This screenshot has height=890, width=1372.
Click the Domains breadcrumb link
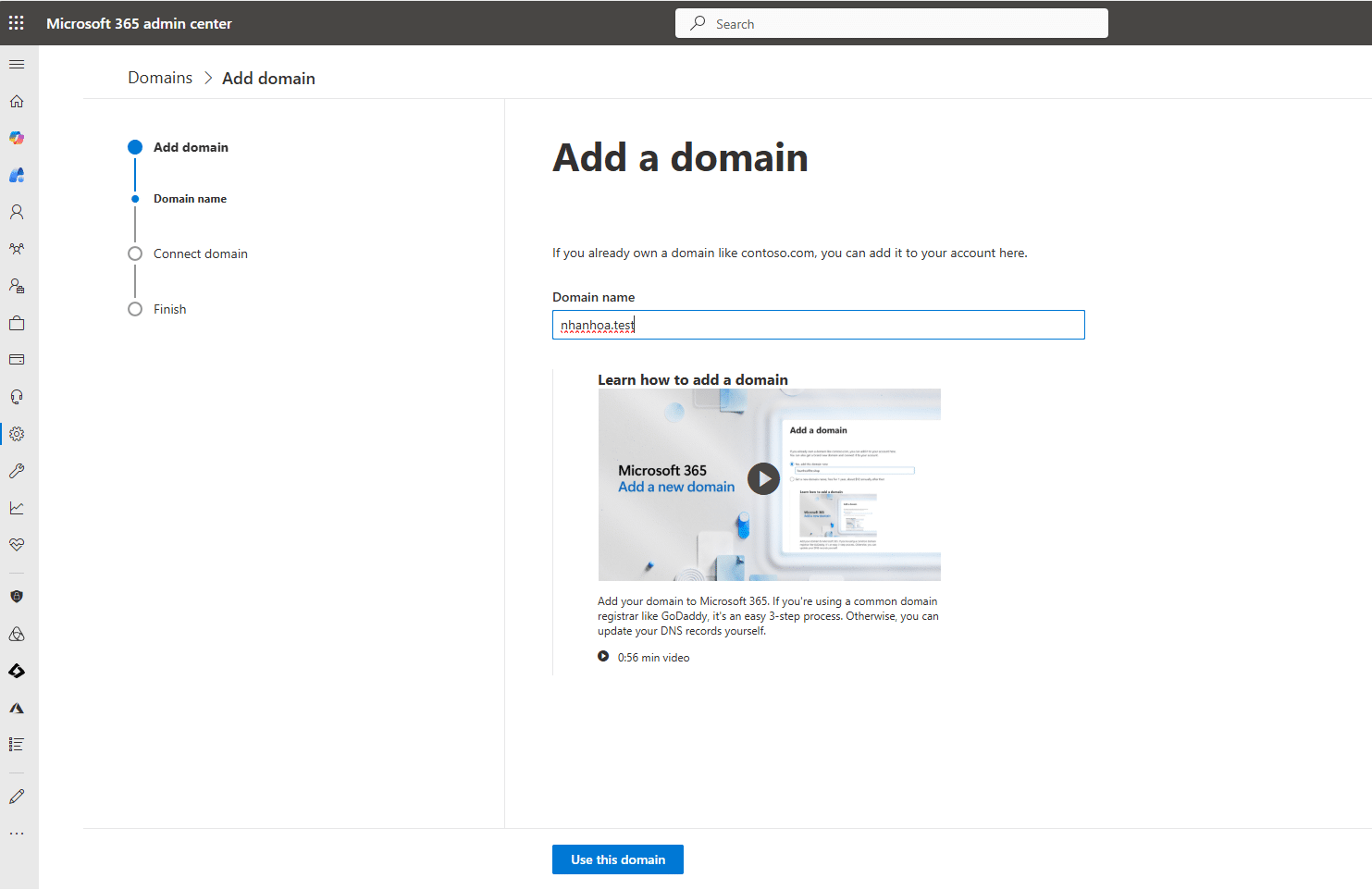click(x=160, y=79)
